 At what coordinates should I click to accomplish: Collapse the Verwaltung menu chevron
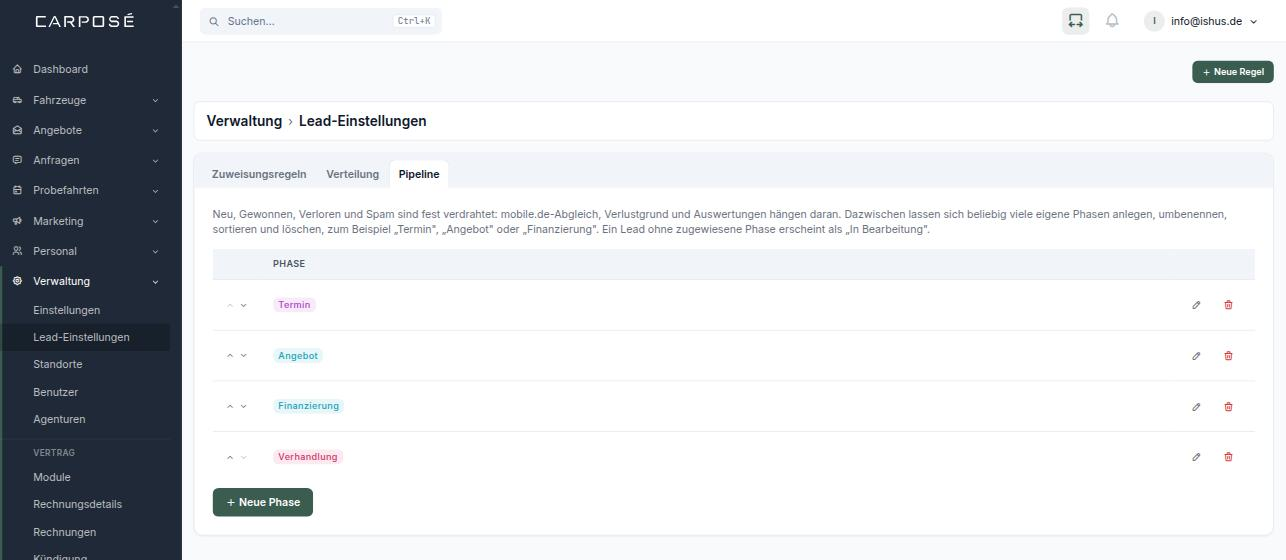[x=155, y=281]
